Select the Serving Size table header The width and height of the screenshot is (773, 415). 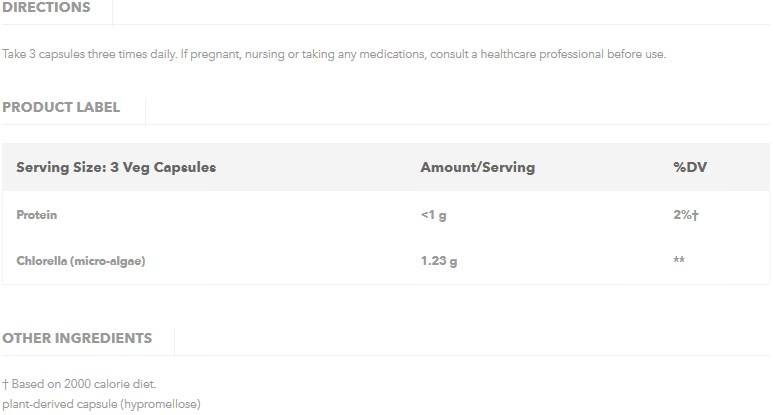click(116, 167)
